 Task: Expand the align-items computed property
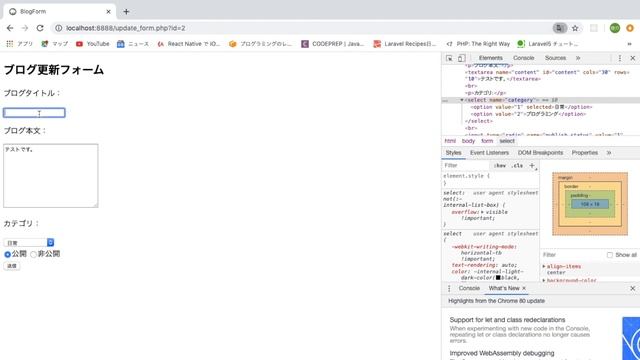[544, 266]
